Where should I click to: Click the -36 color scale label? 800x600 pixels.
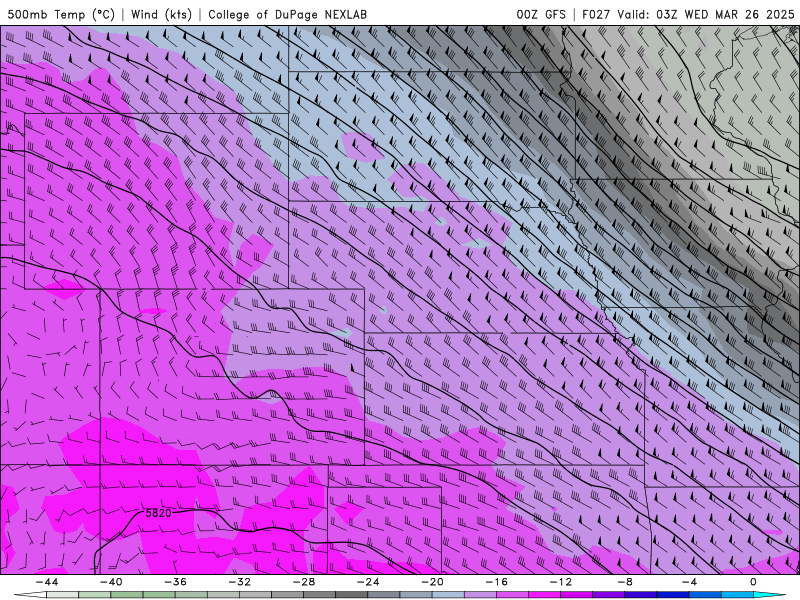(175, 582)
